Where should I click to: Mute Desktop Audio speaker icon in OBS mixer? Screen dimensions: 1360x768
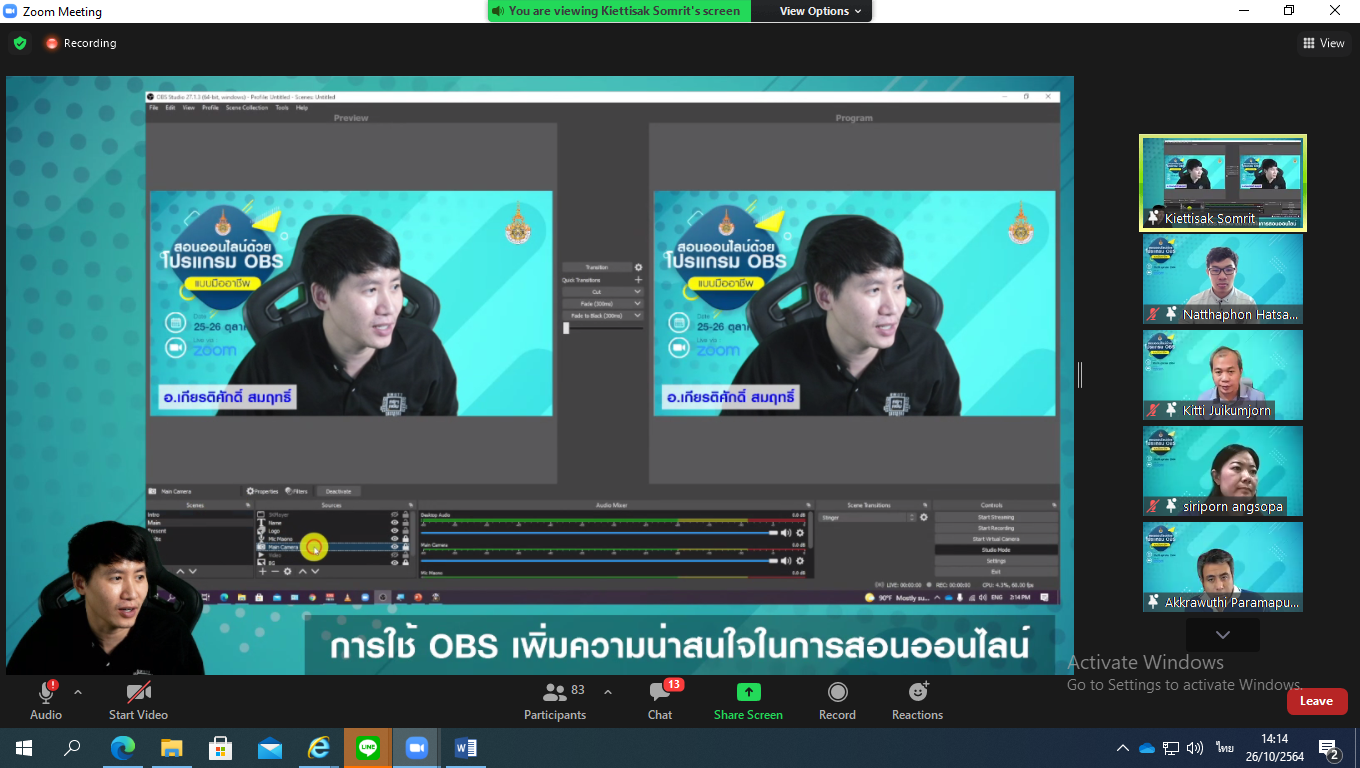tap(786, 533)
